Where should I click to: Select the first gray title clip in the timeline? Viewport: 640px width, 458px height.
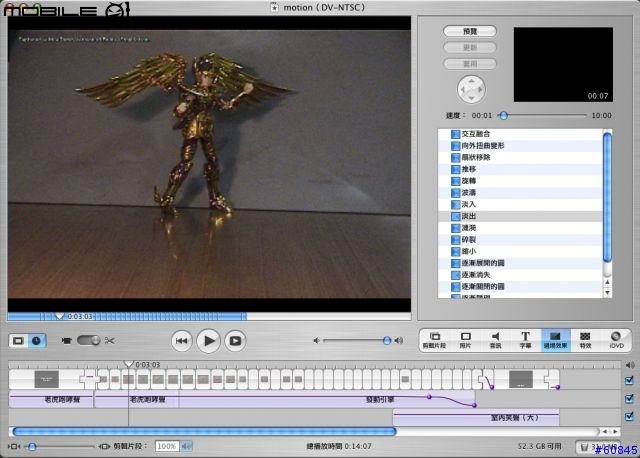tap(47, 379)
